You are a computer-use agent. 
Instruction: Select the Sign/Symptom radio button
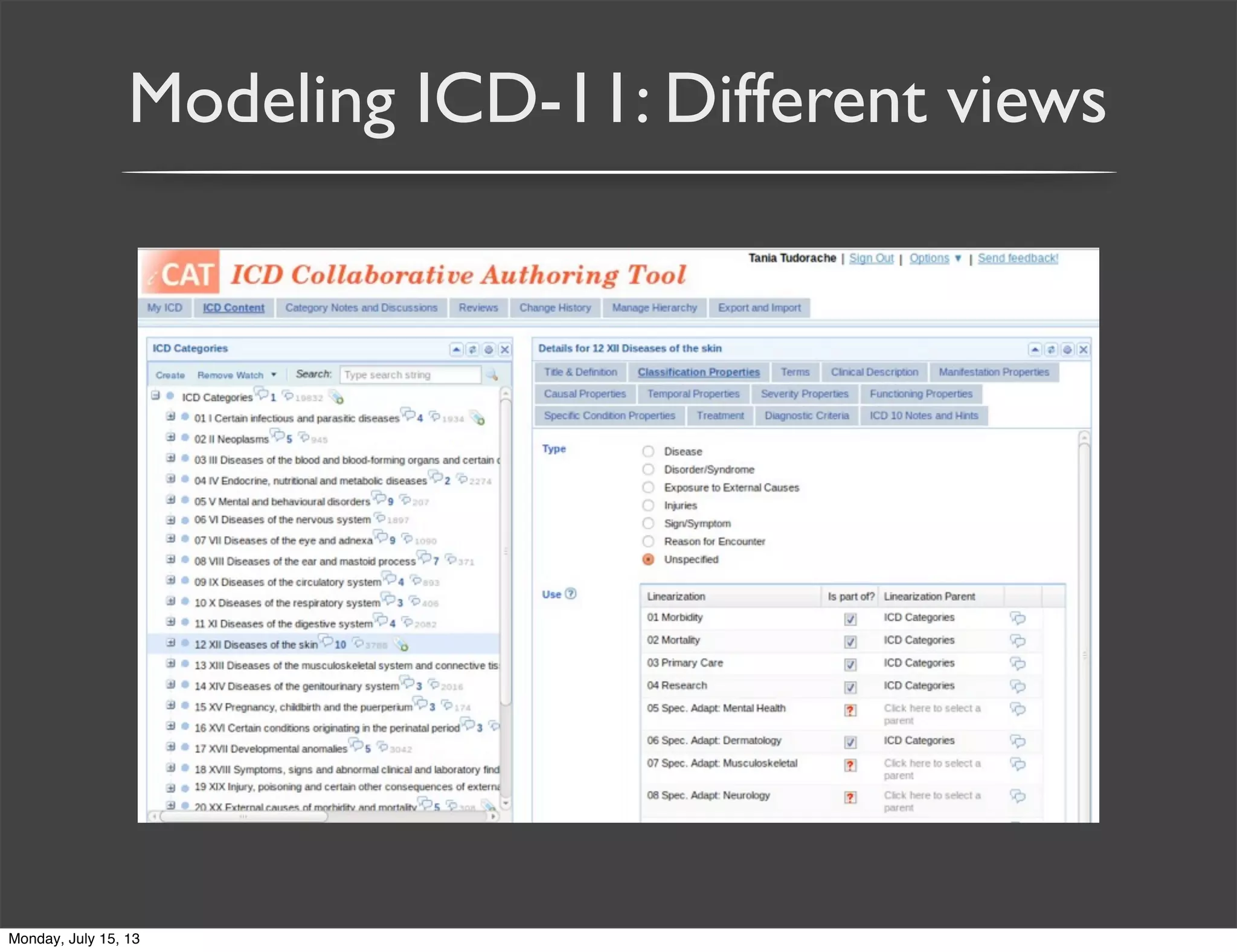pos(648,523)
